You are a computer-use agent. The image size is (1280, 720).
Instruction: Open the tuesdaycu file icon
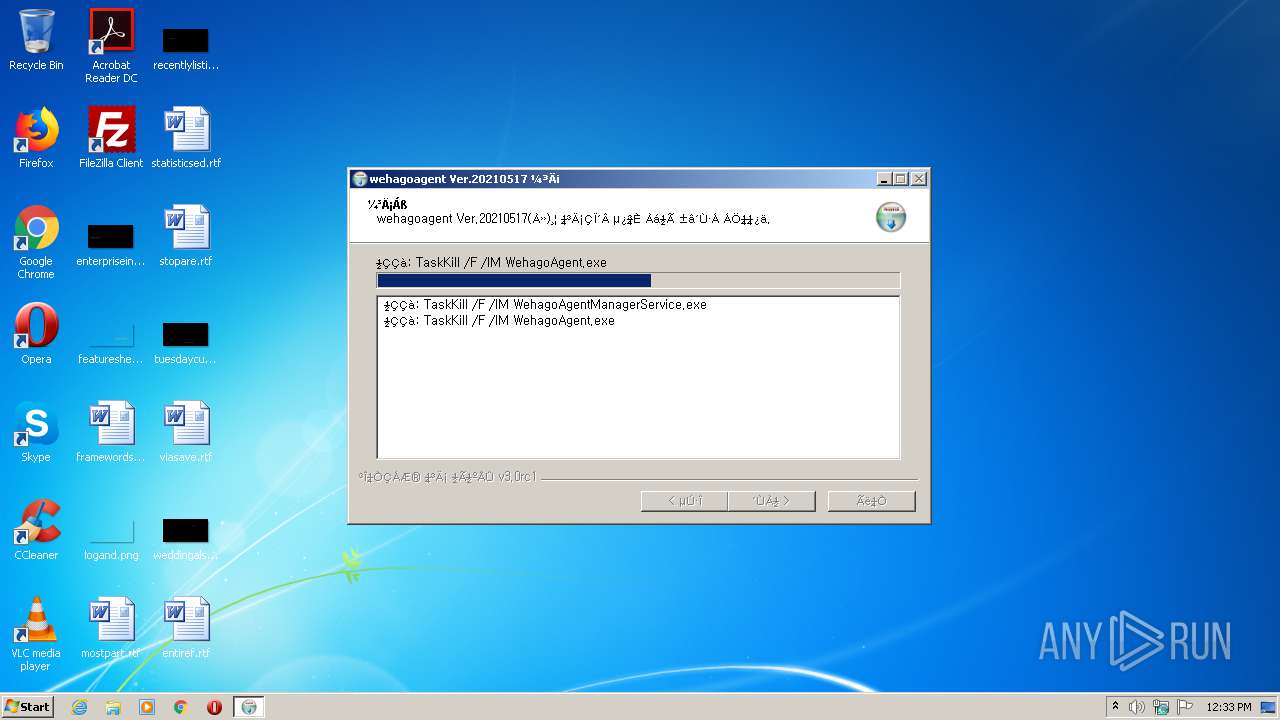[x=186, y=341]
